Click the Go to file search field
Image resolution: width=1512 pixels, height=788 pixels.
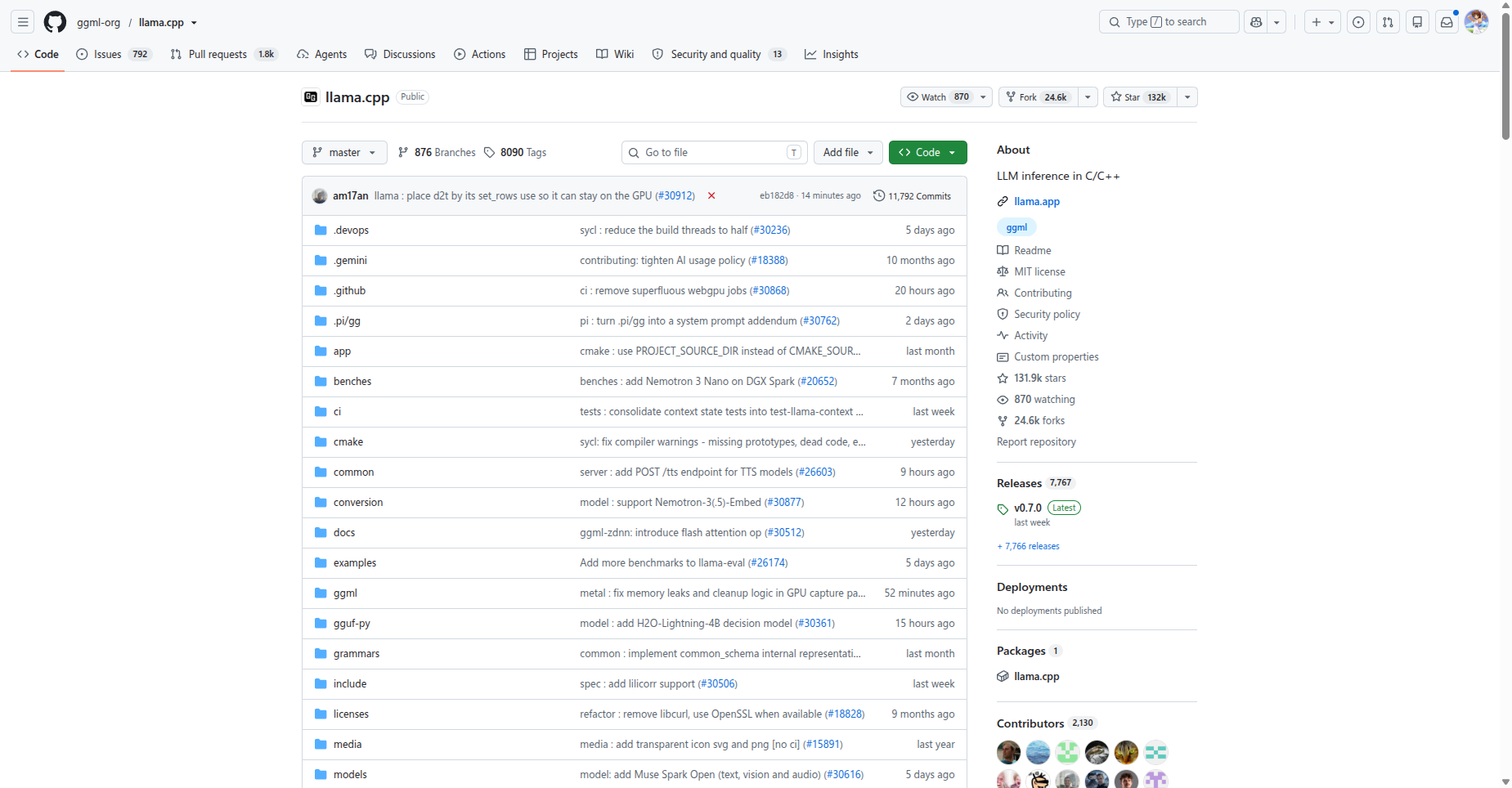click(715, 153)
